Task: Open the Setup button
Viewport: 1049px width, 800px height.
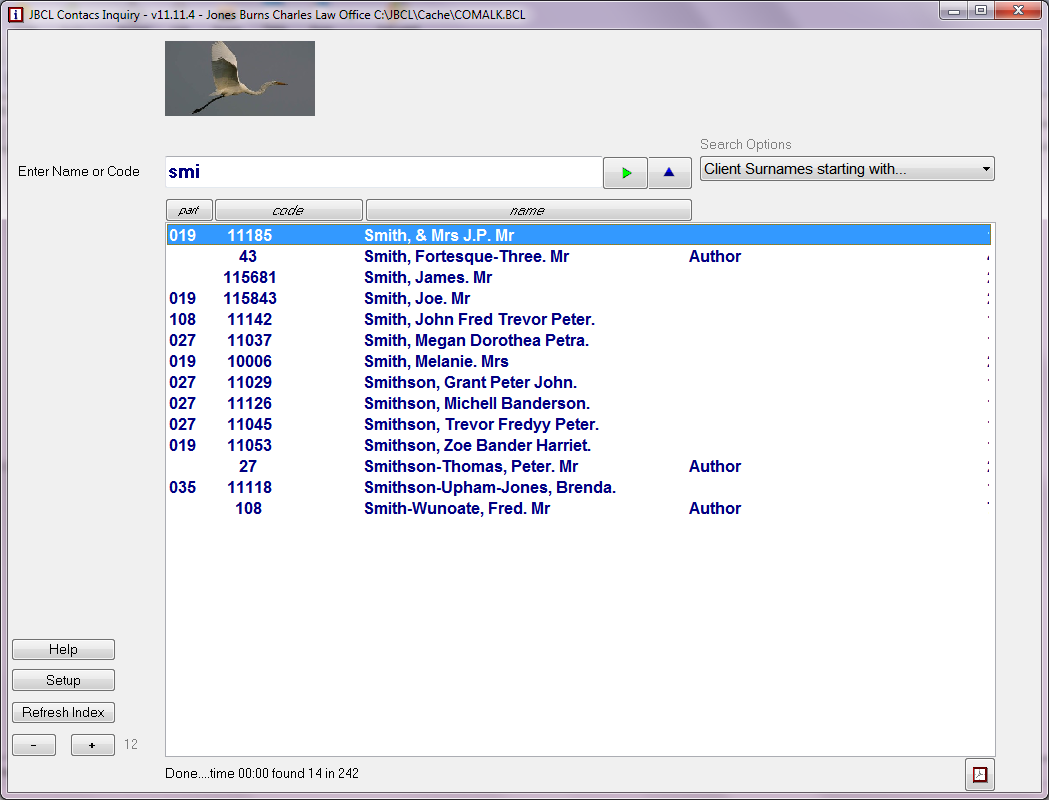Action: pyautogui.click(x=63, y=681)
